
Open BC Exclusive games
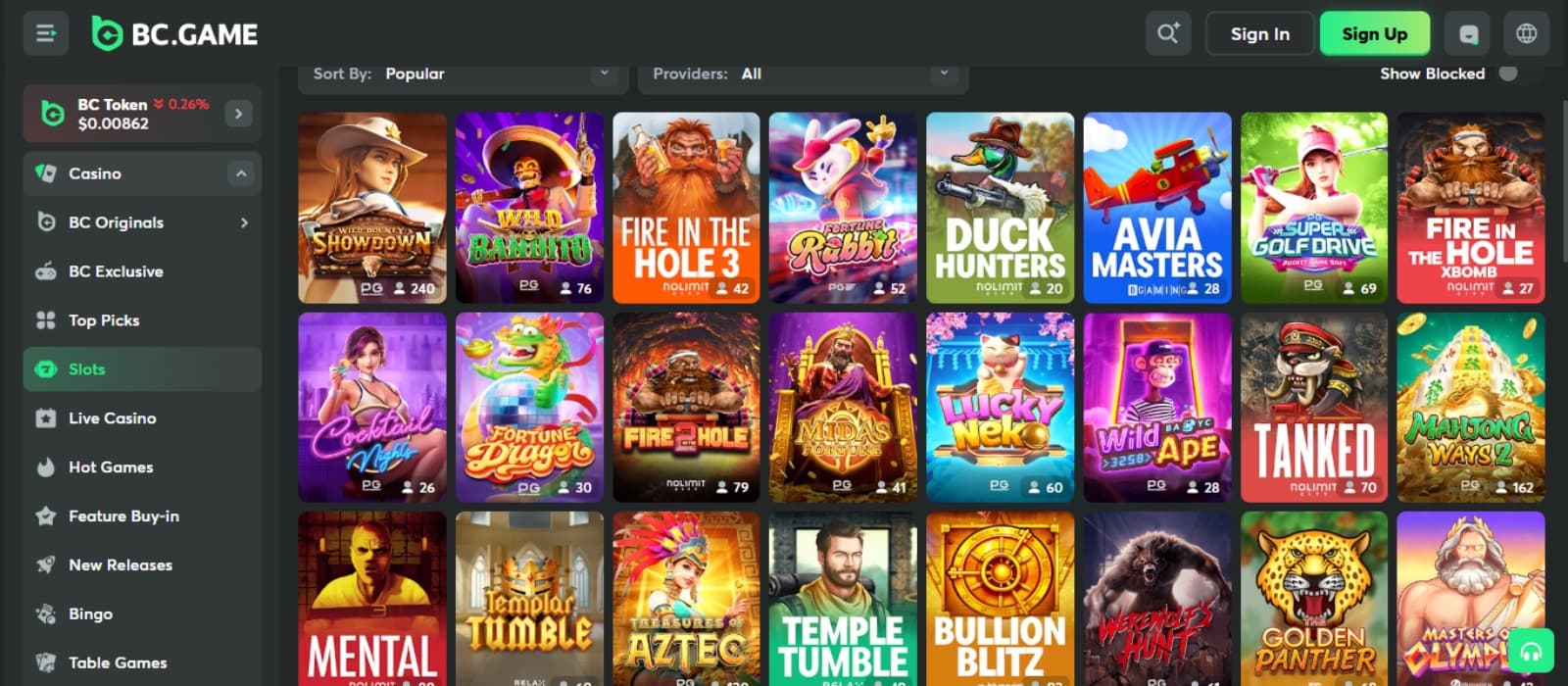[x=142, y=271]
